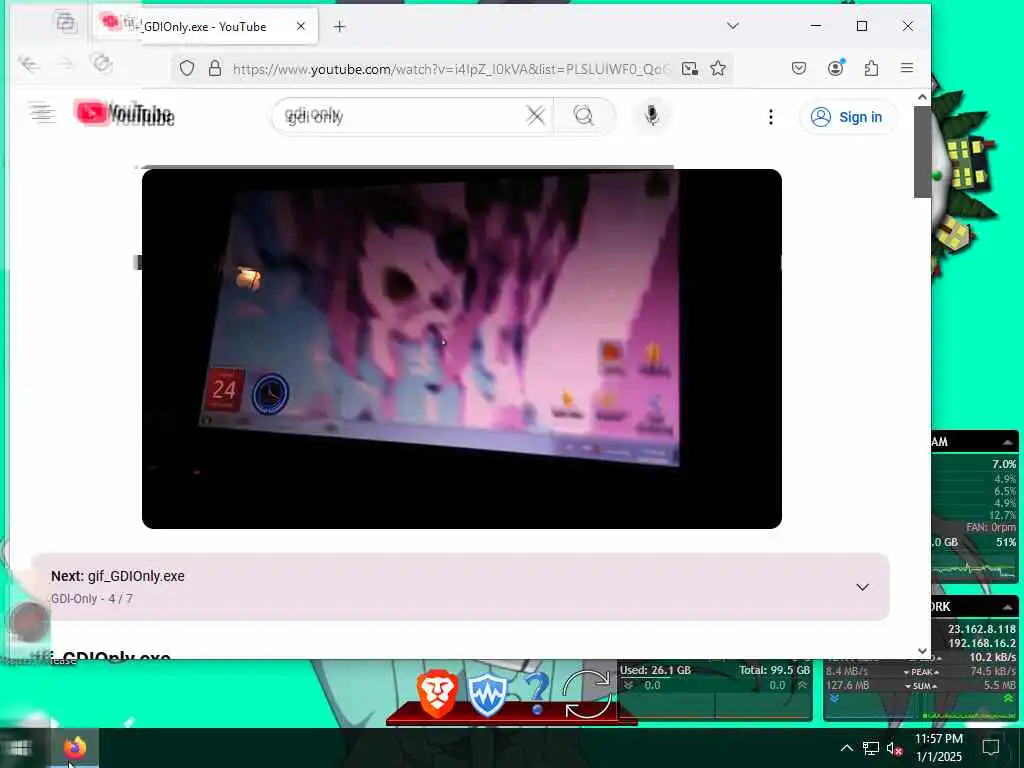This screenshot has width=1024, height=768.
Task: Click the Sign in button
Action: (847, 117)
